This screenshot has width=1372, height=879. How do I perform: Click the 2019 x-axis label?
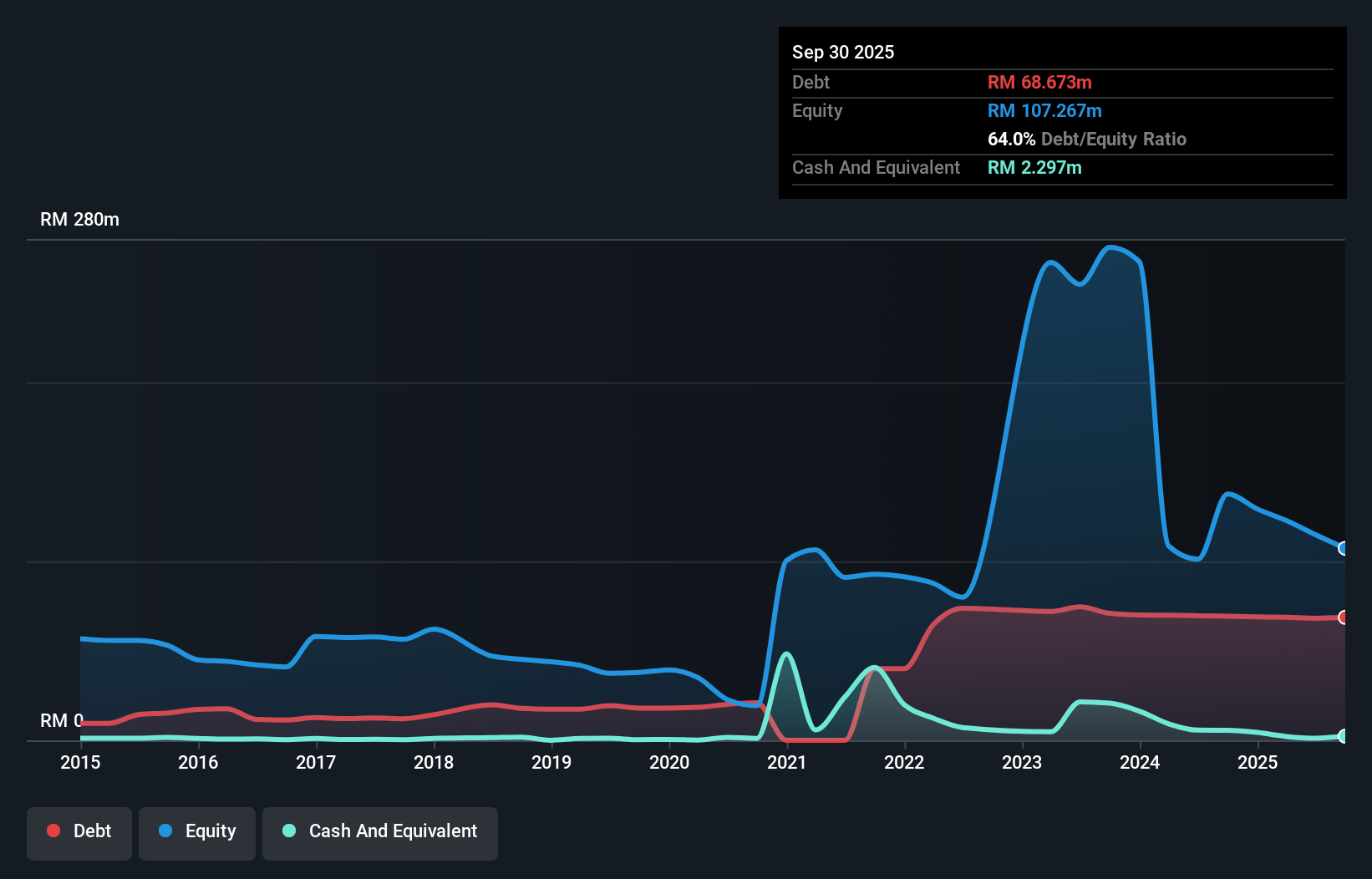click(x=551, y=762)
